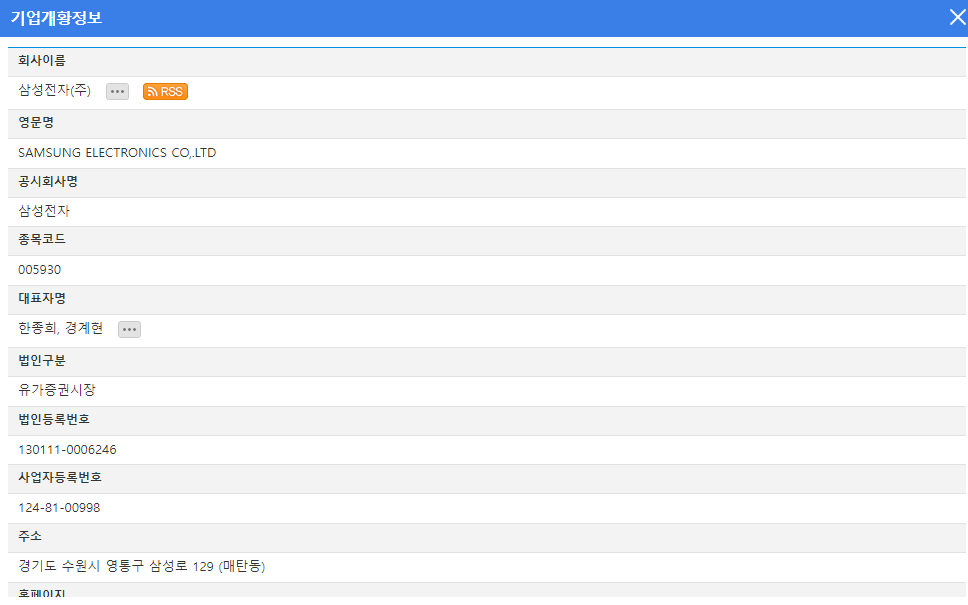The image size is (968, 605).
Task: Click the corporate registration number 130111-0006246
Action: [x=67, y=449]
